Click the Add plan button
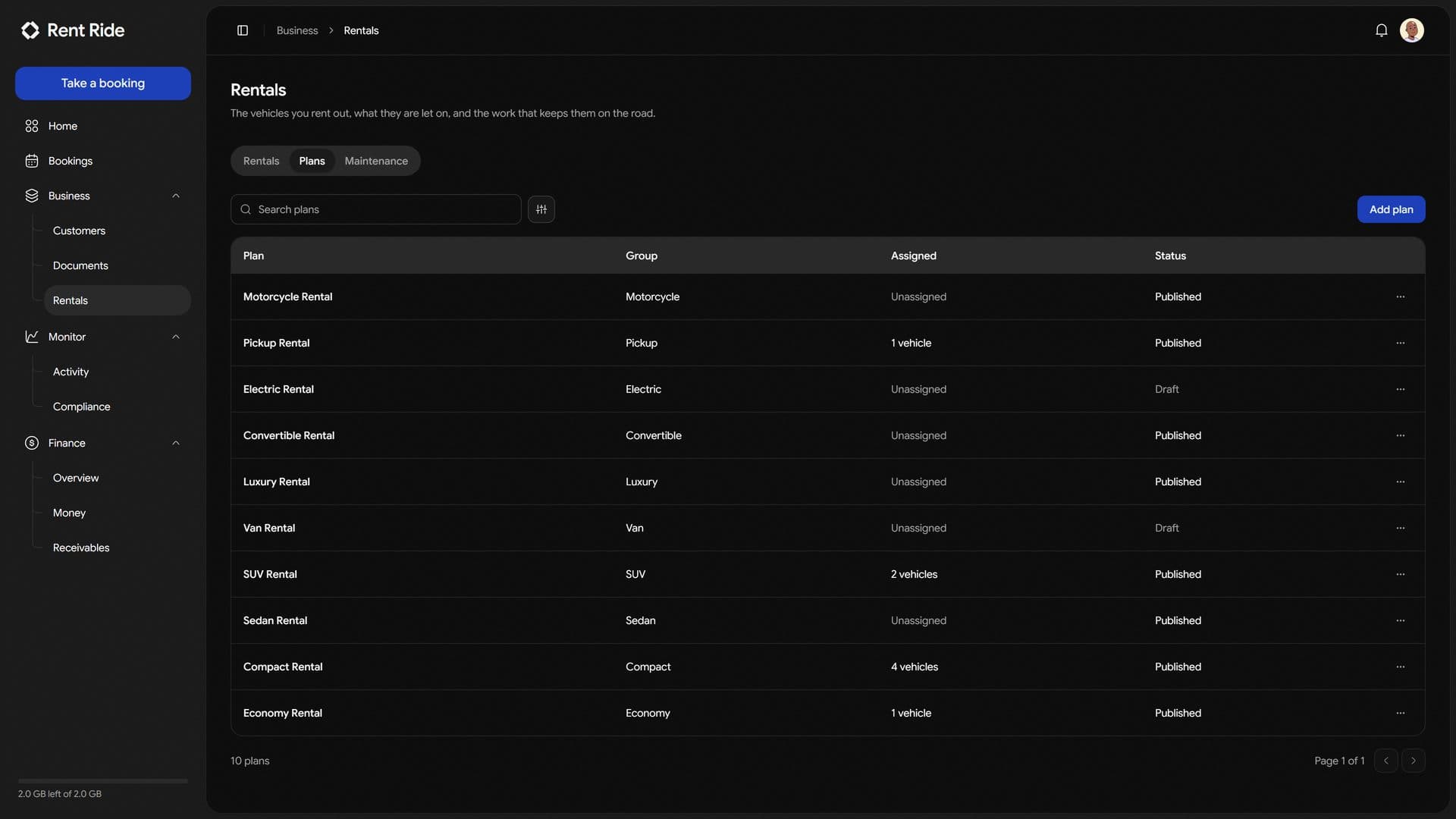Image resolution: width=1456 pixels, height=819 pixels. pos(1391,209)
